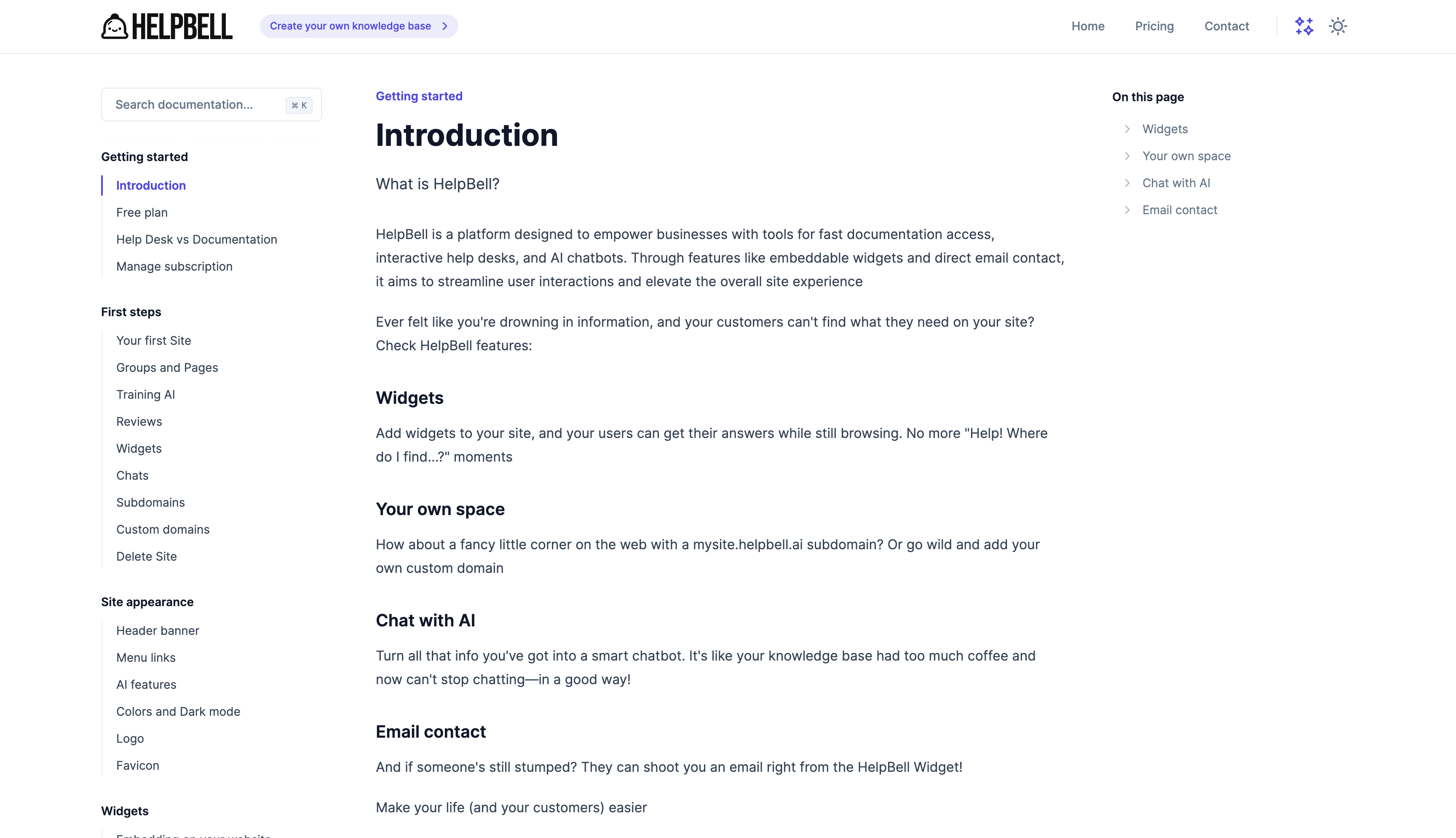
Task: Click the Getting started breadcrumb link
Action: [x=419, y=96]
